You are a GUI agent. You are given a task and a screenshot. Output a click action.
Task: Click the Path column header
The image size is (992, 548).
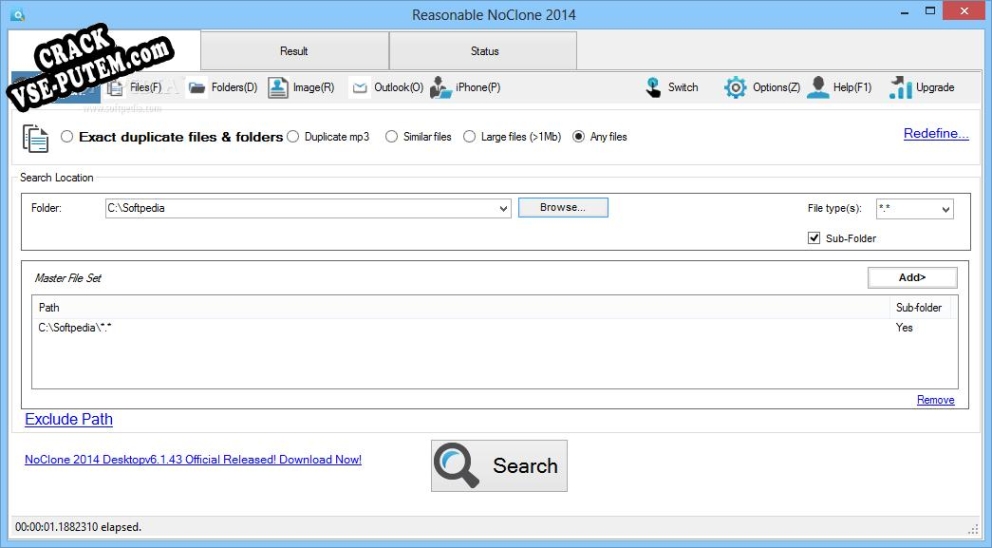tap(461, 308)
